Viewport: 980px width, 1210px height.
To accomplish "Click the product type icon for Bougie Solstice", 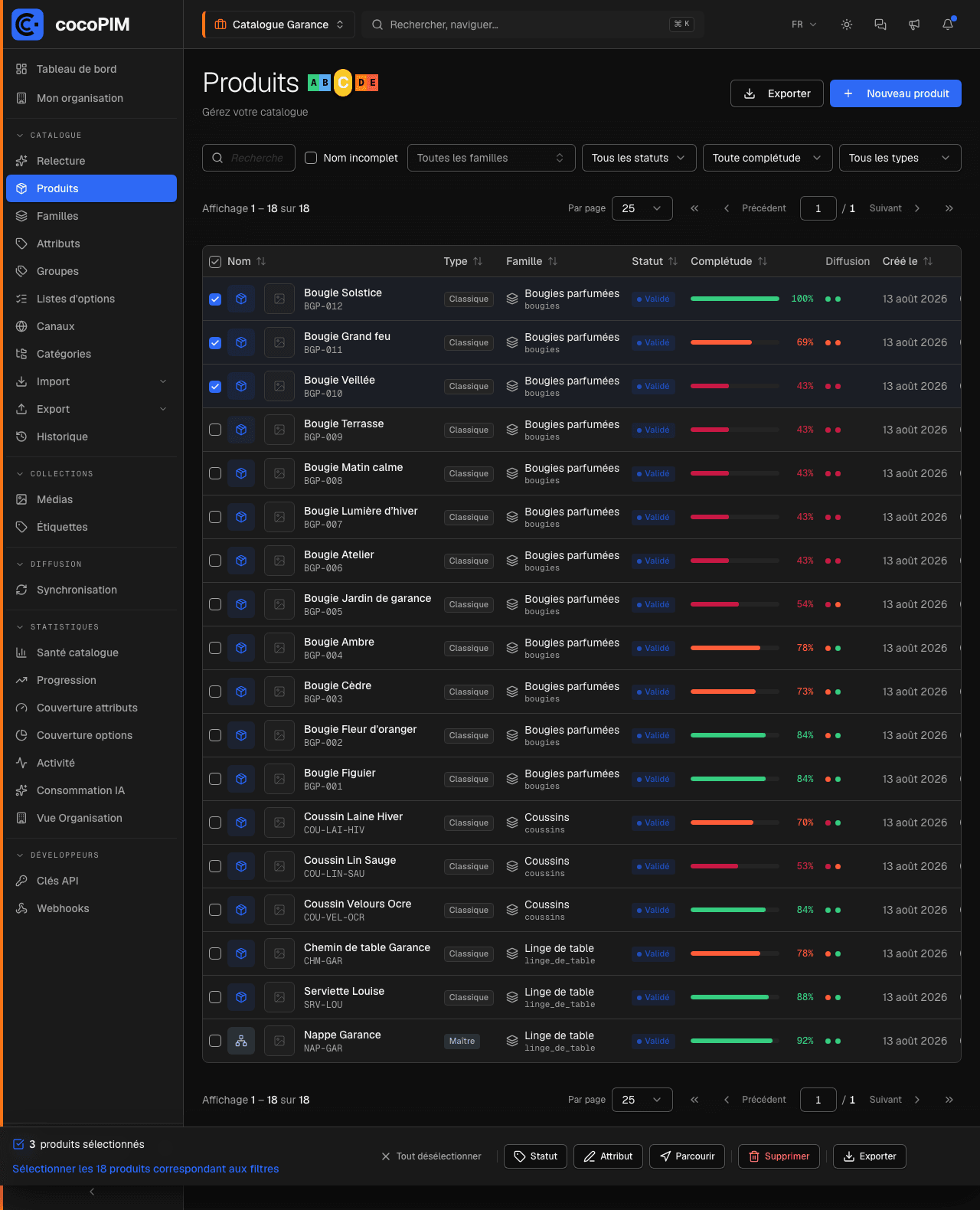I will click(x=241, y=299).
